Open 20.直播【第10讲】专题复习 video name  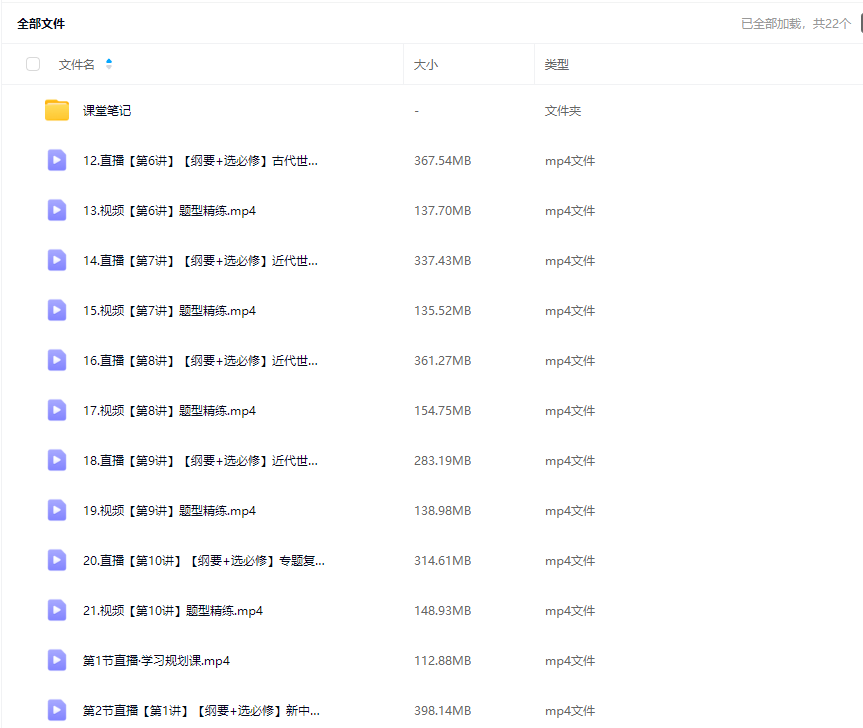point(203,561)
